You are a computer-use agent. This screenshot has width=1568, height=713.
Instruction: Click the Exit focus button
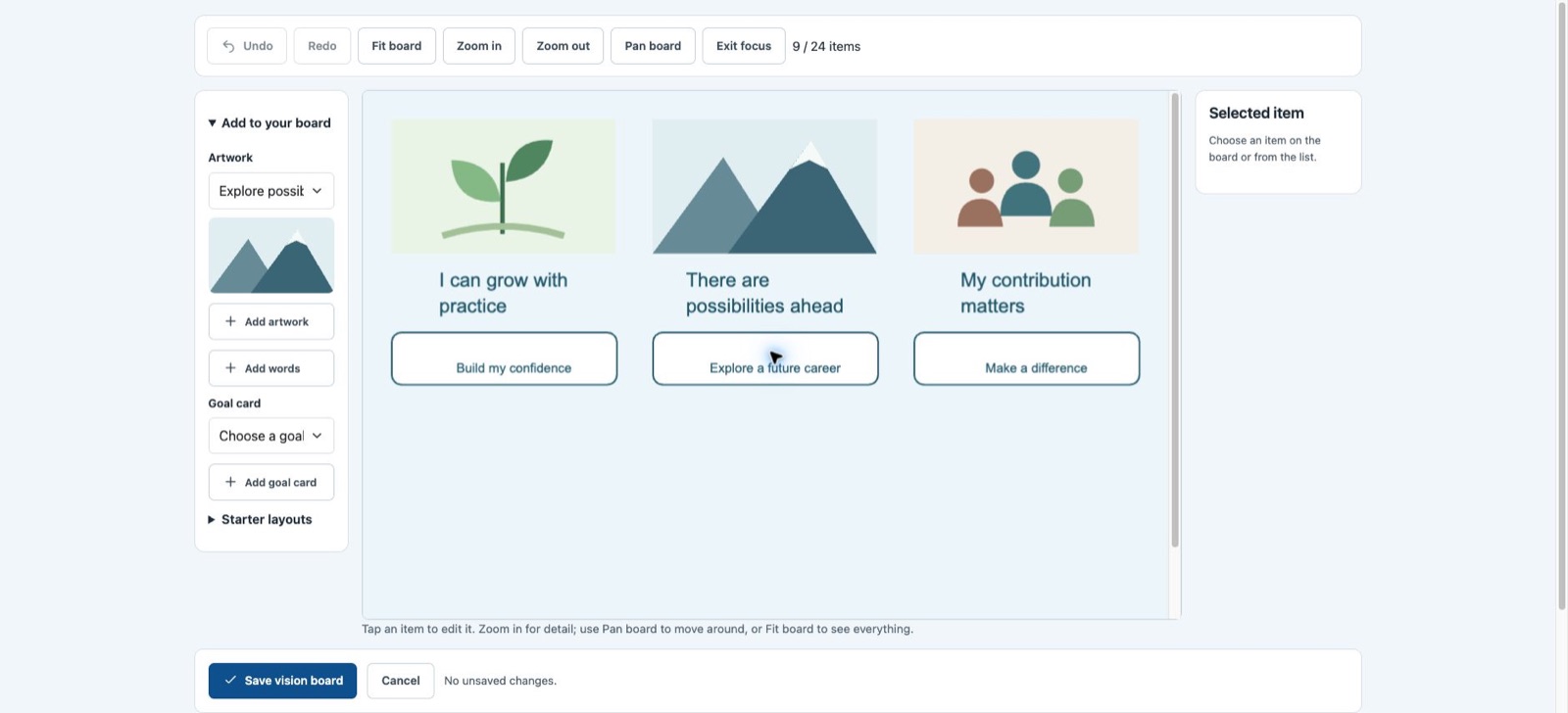[x=744, y=46]
